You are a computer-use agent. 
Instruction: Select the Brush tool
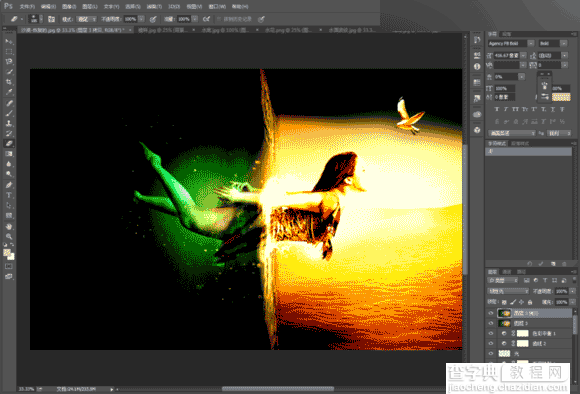[9, 113]
